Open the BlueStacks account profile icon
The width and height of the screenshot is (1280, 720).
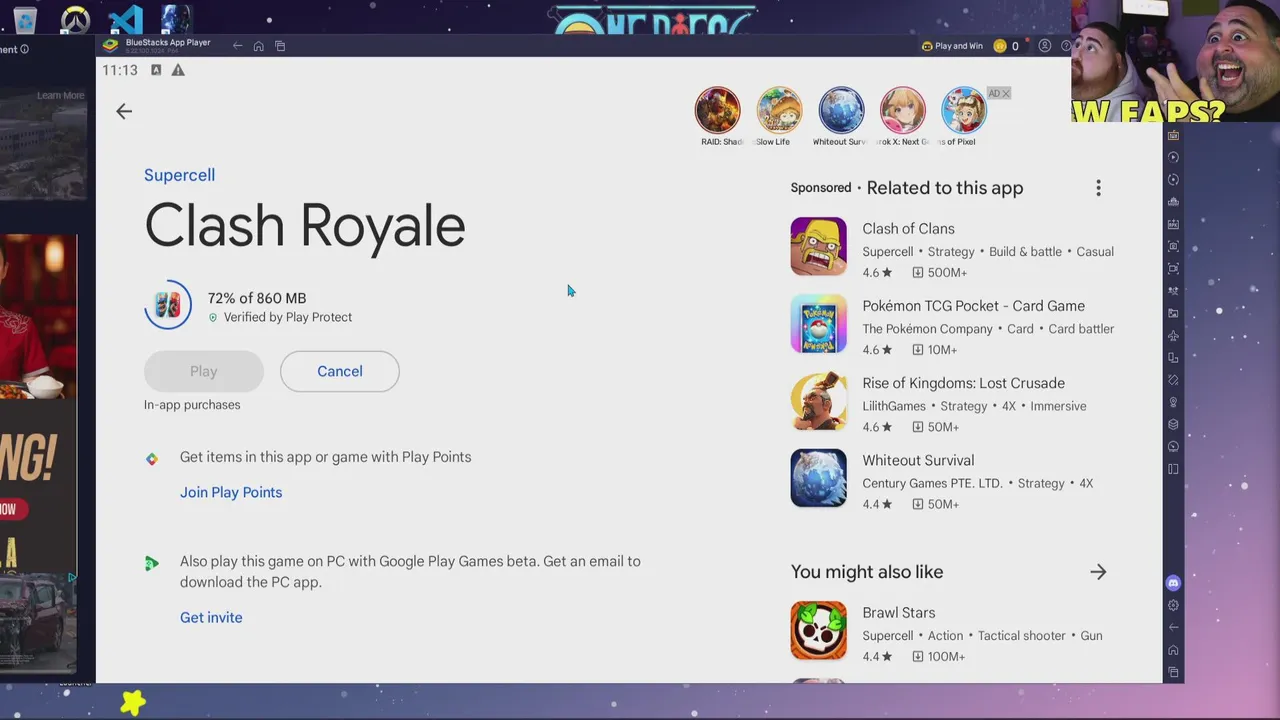pyautogui.click(x=1044, y=46)
